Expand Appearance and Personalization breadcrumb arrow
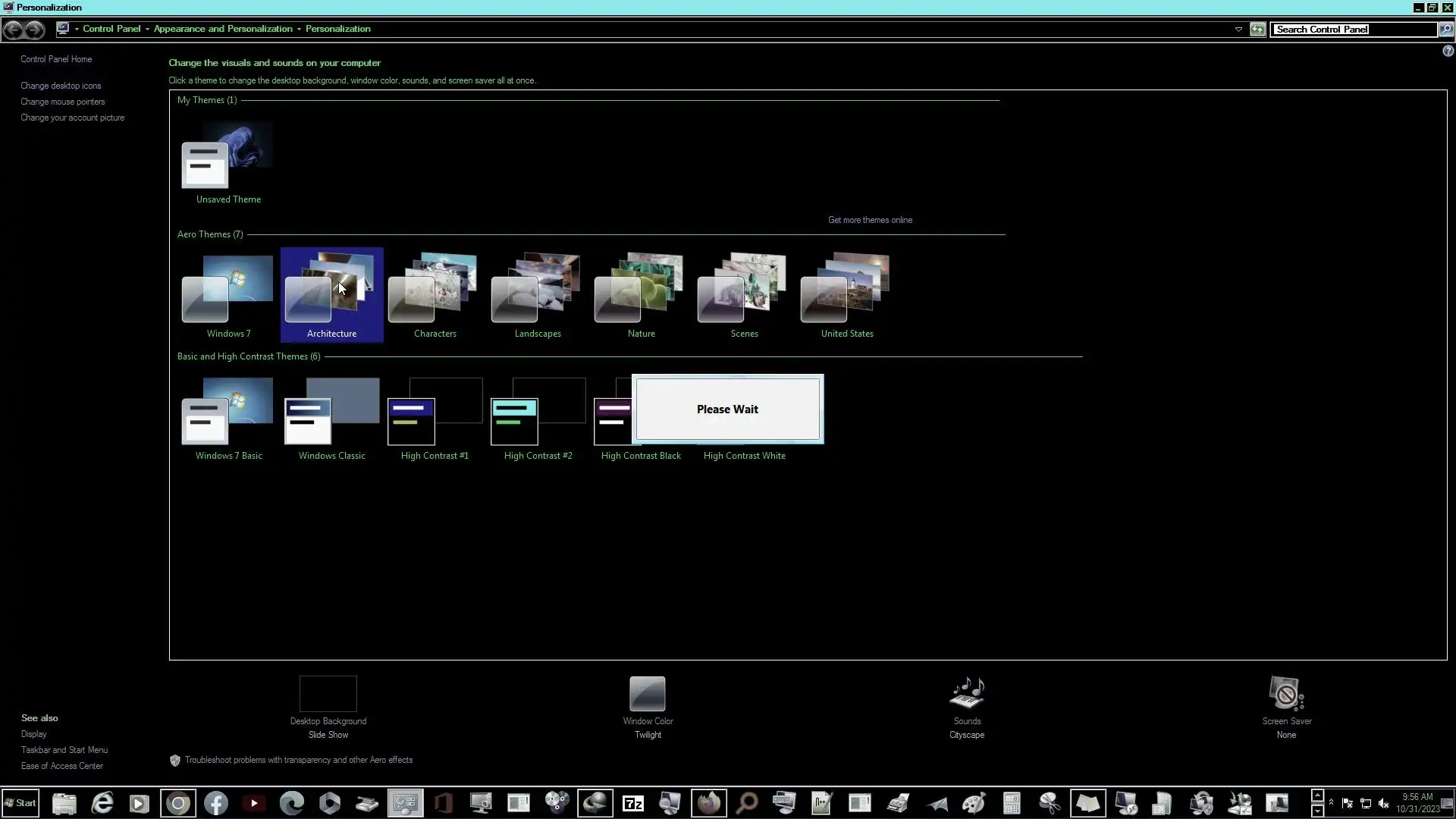The height and width of the screenshot is (819, 1456). click(x=299, y=30)
